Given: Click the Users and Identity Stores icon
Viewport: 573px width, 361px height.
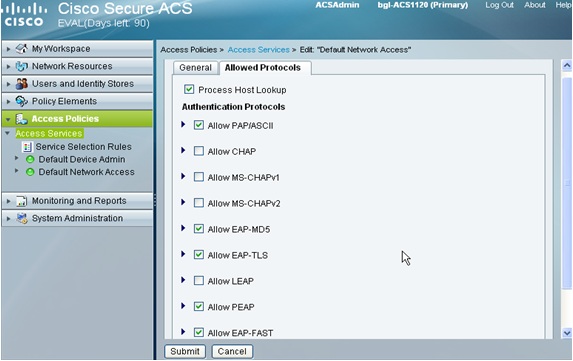Looking at the screenshot, I should pyautogui.click(x=22, y=84).
